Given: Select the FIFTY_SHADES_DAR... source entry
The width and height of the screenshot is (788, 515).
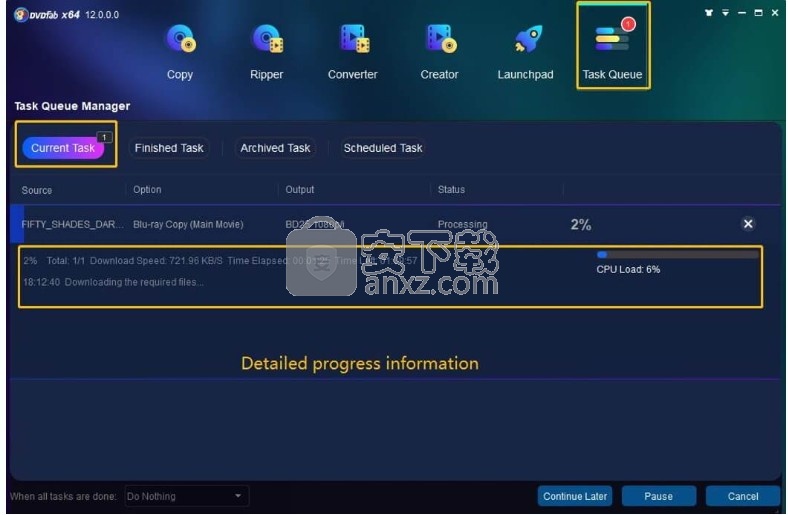Looking at the screenshot, I should click(72, 224).
